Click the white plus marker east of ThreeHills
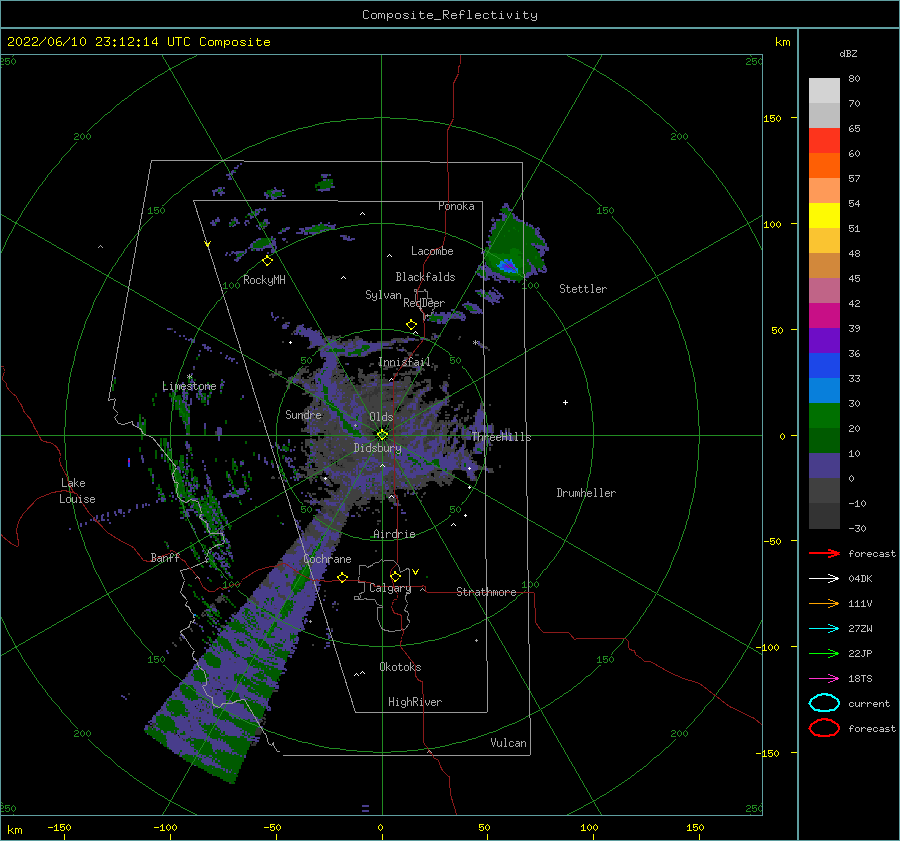This screenshot has width=900, height=841. [565, 402]
